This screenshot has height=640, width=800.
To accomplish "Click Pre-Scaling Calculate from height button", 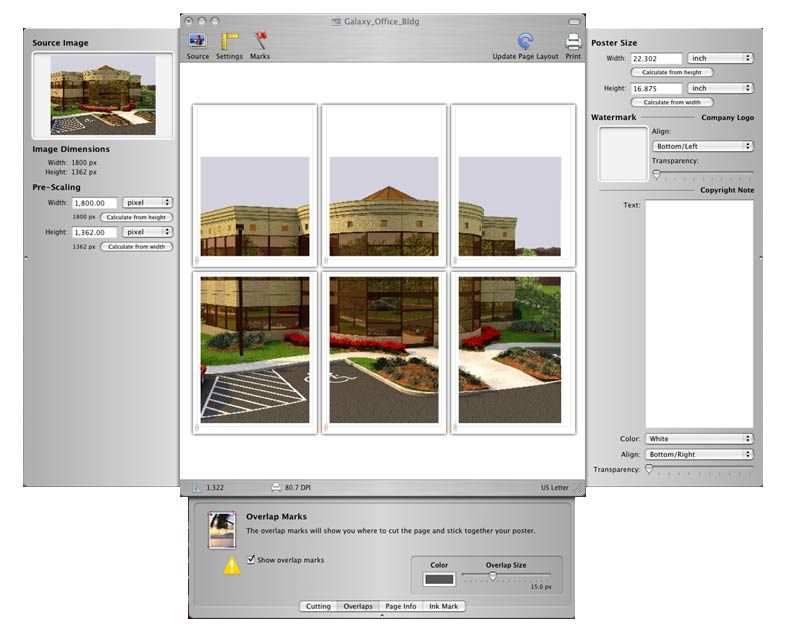I will click(136, 217).
